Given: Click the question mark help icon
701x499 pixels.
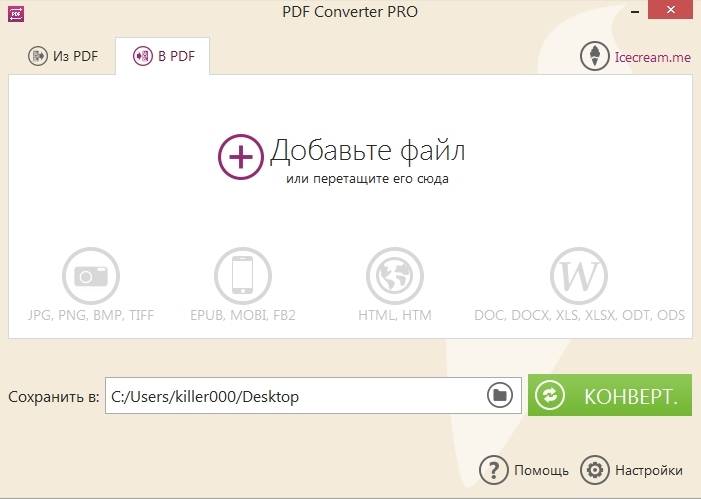Looking at the screenshot, I should coord(494,470).
